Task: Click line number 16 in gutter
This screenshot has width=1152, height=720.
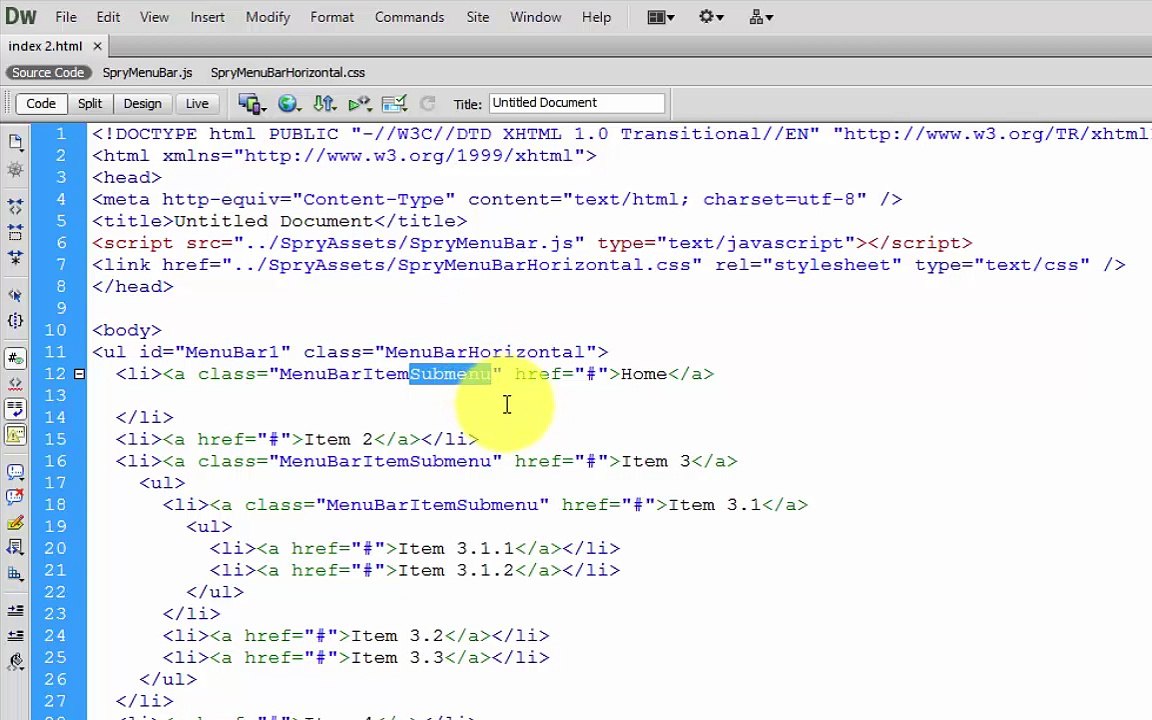Action: pyautogui.click(x=55, y=461)
